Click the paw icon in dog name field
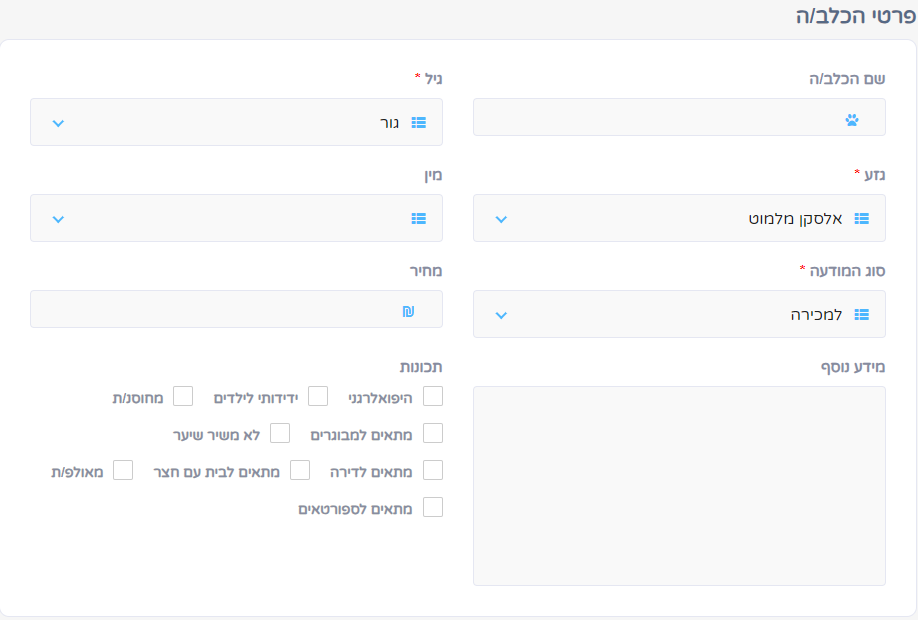The height and width of the screenshot is (620, 918). 852,120
